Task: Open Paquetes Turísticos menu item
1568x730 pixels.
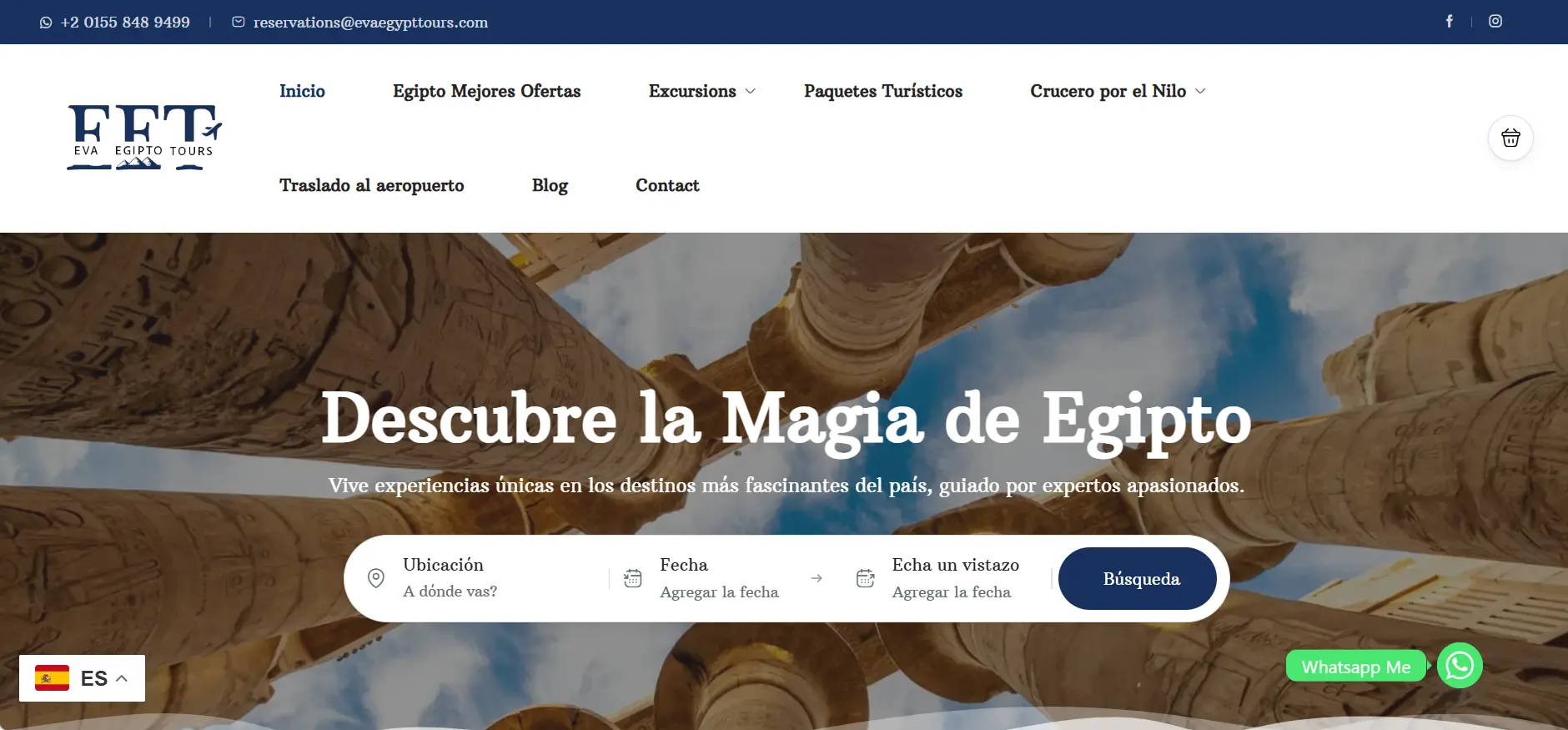Action: coord(883,91)
